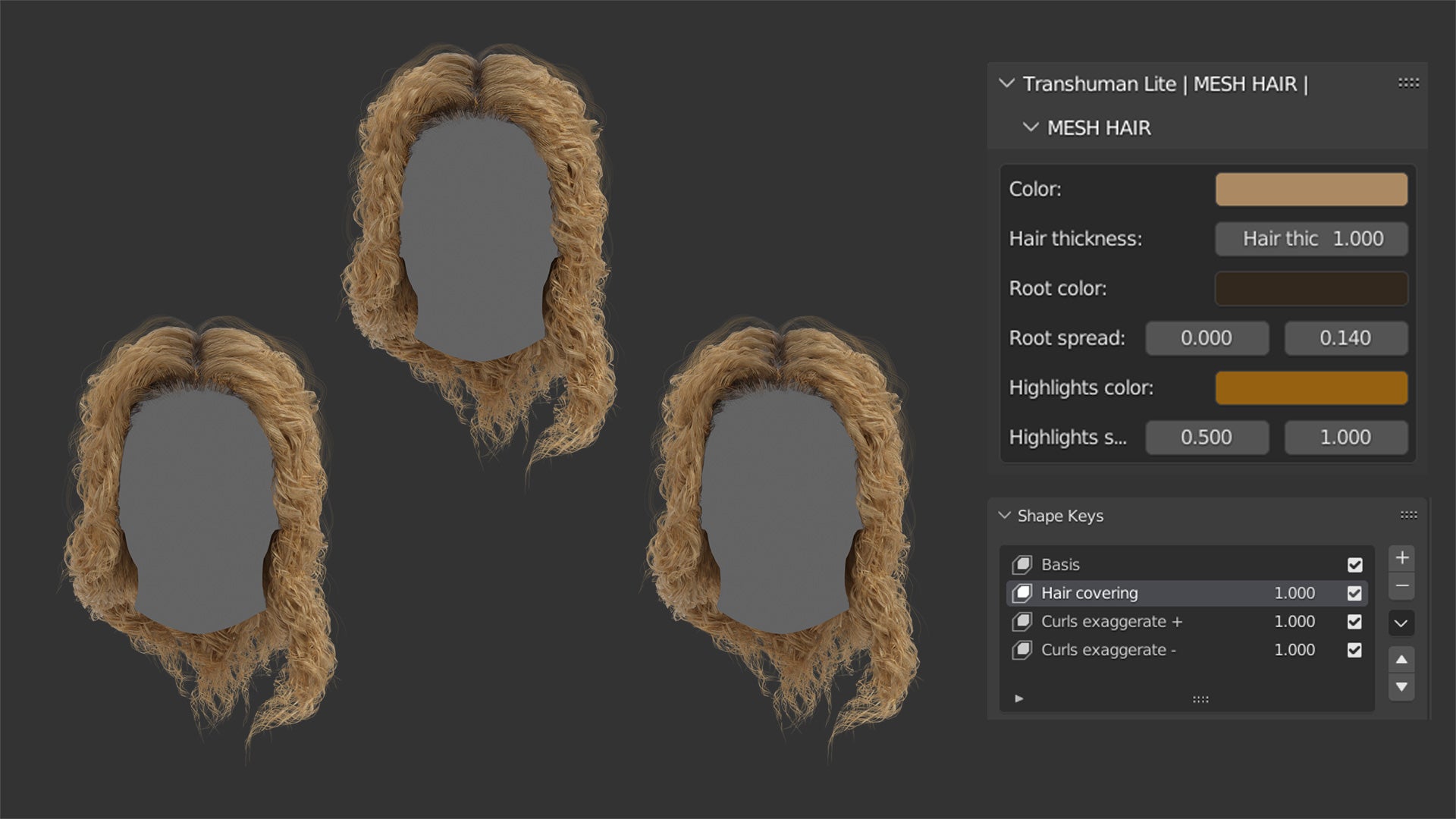Move shape key down in list
This screenshot has height=819, width=1456.
click(x=1401, y=687)
